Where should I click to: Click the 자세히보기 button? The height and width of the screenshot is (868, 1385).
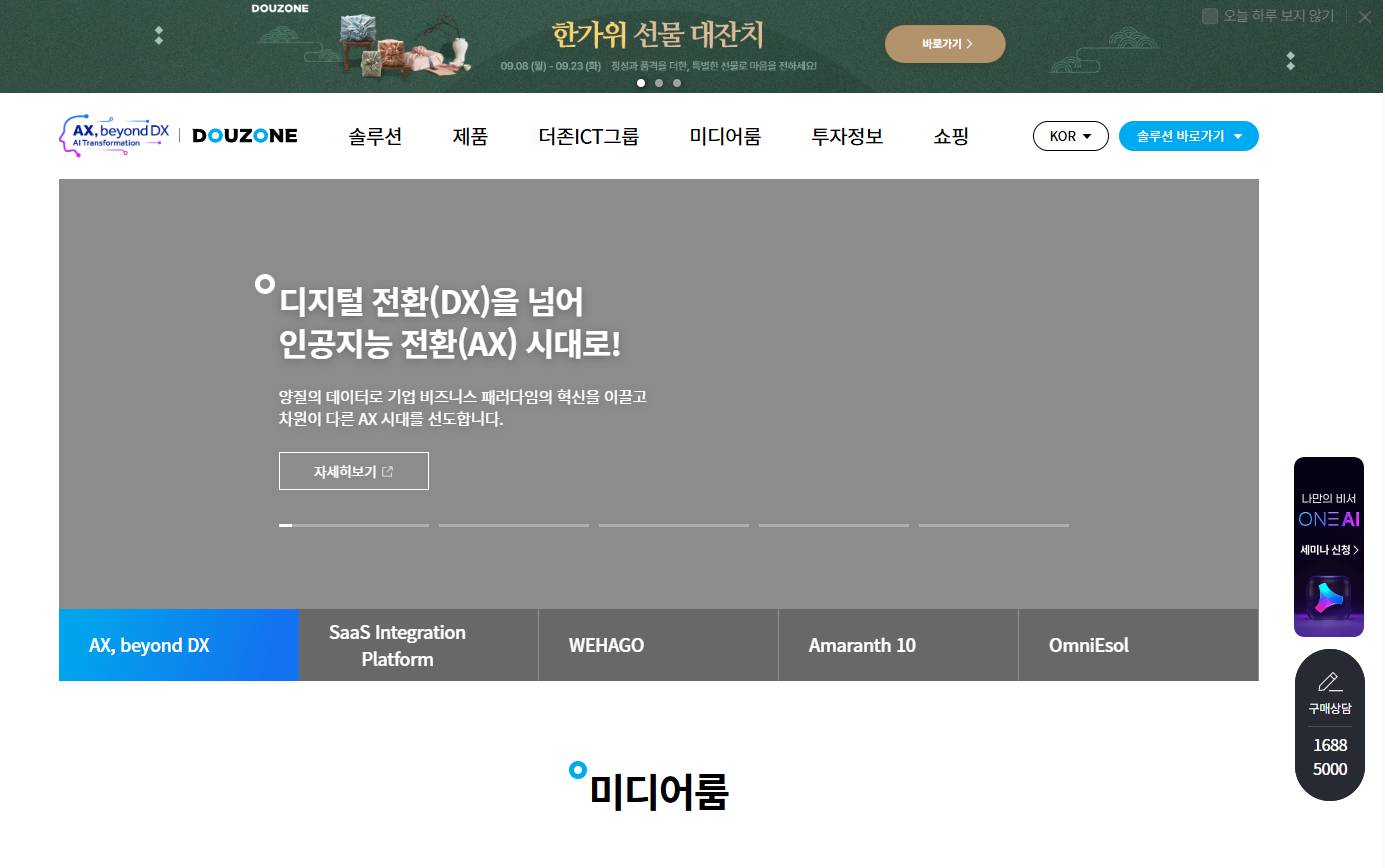pyautogui.click(x=354, y=471)
